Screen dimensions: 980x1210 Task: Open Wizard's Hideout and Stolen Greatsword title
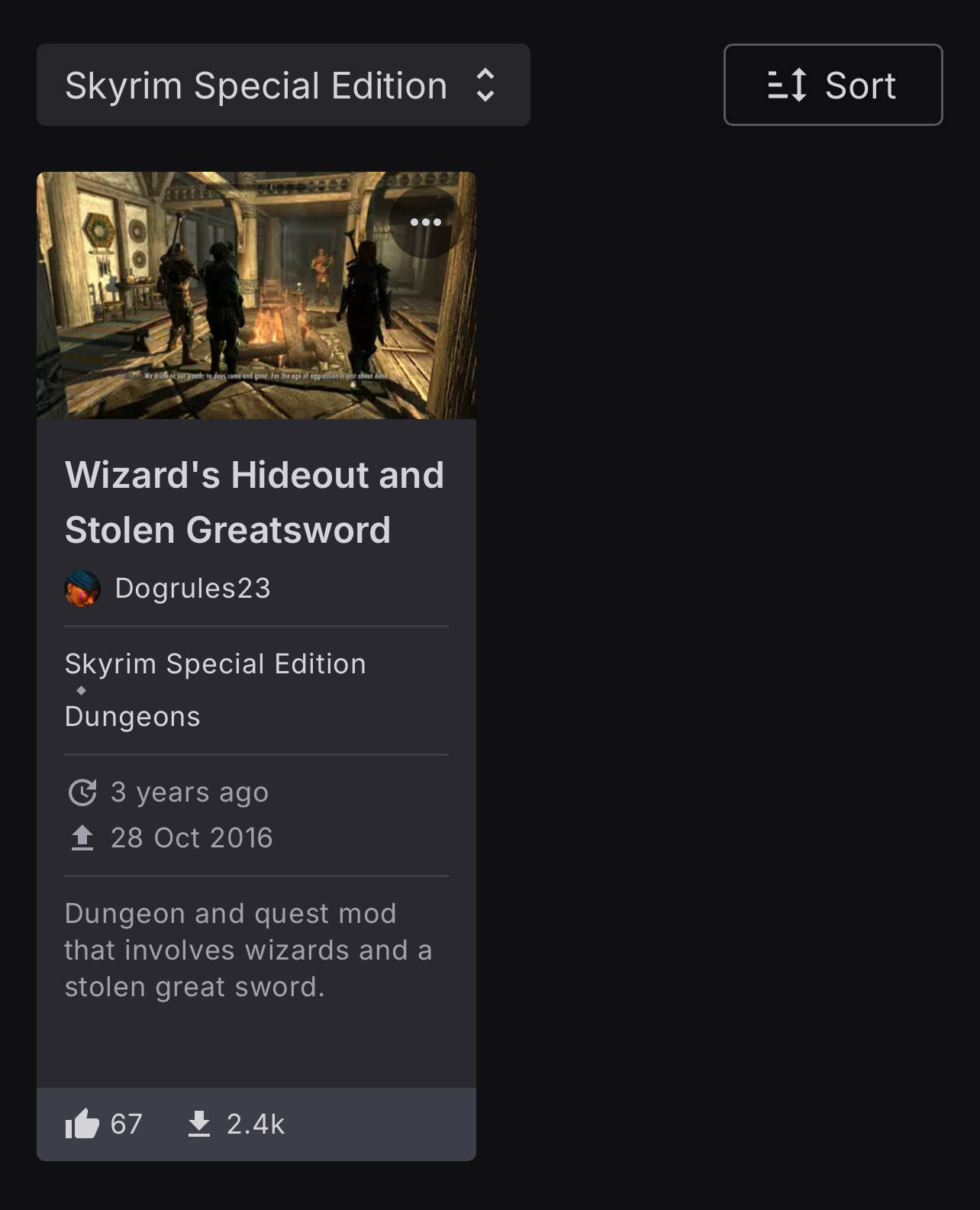pyautogui.click(x=254, y=502)
